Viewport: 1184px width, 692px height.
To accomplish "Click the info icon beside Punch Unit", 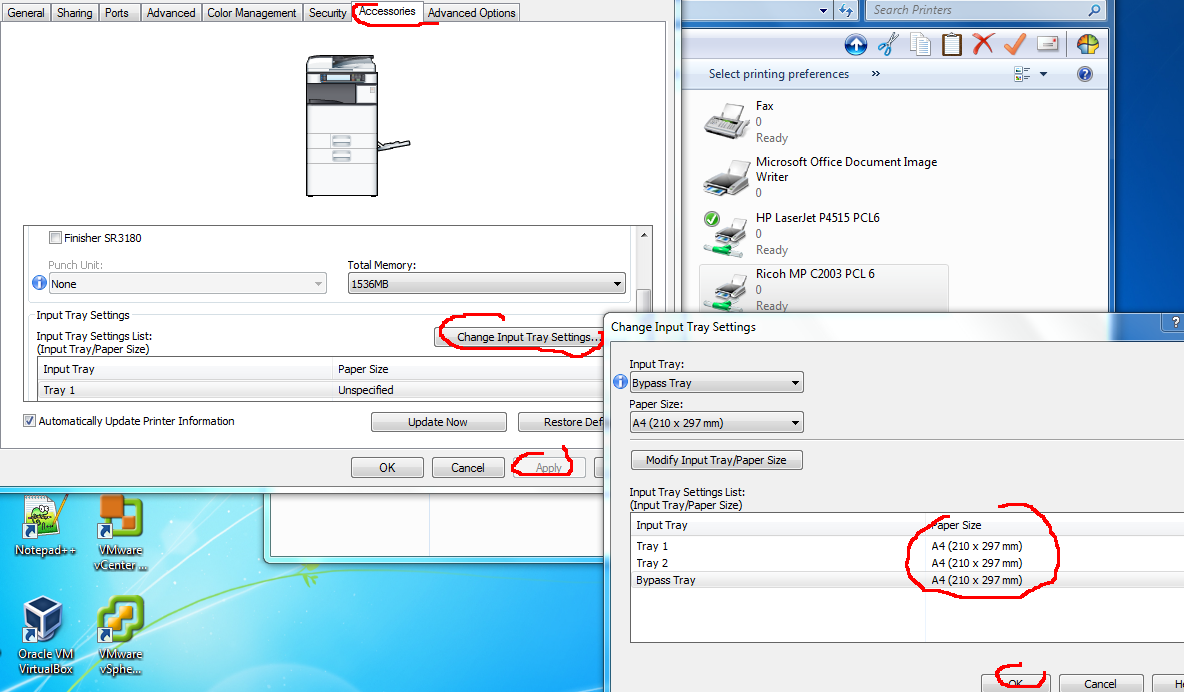I will click(39, 283).
